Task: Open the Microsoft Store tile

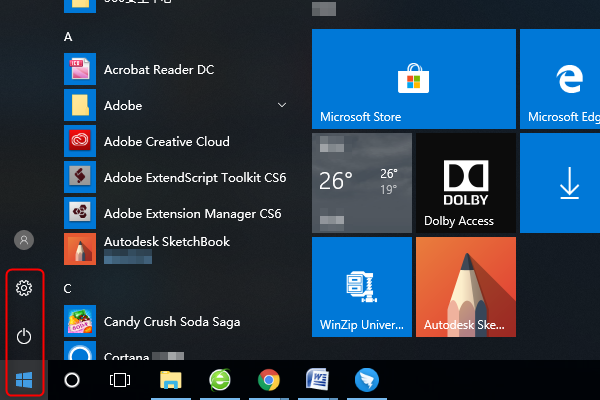Action: pos(413,79)
